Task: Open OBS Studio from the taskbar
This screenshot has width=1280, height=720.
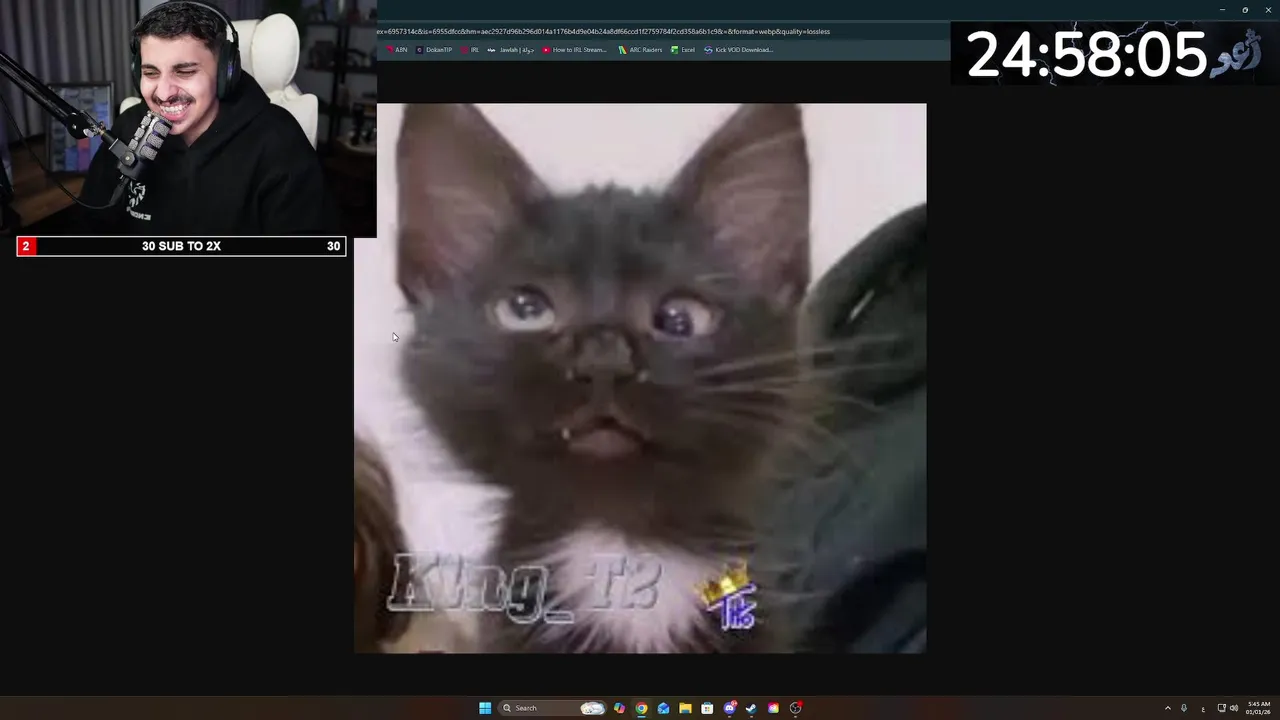Action: [x=795, y=708]
